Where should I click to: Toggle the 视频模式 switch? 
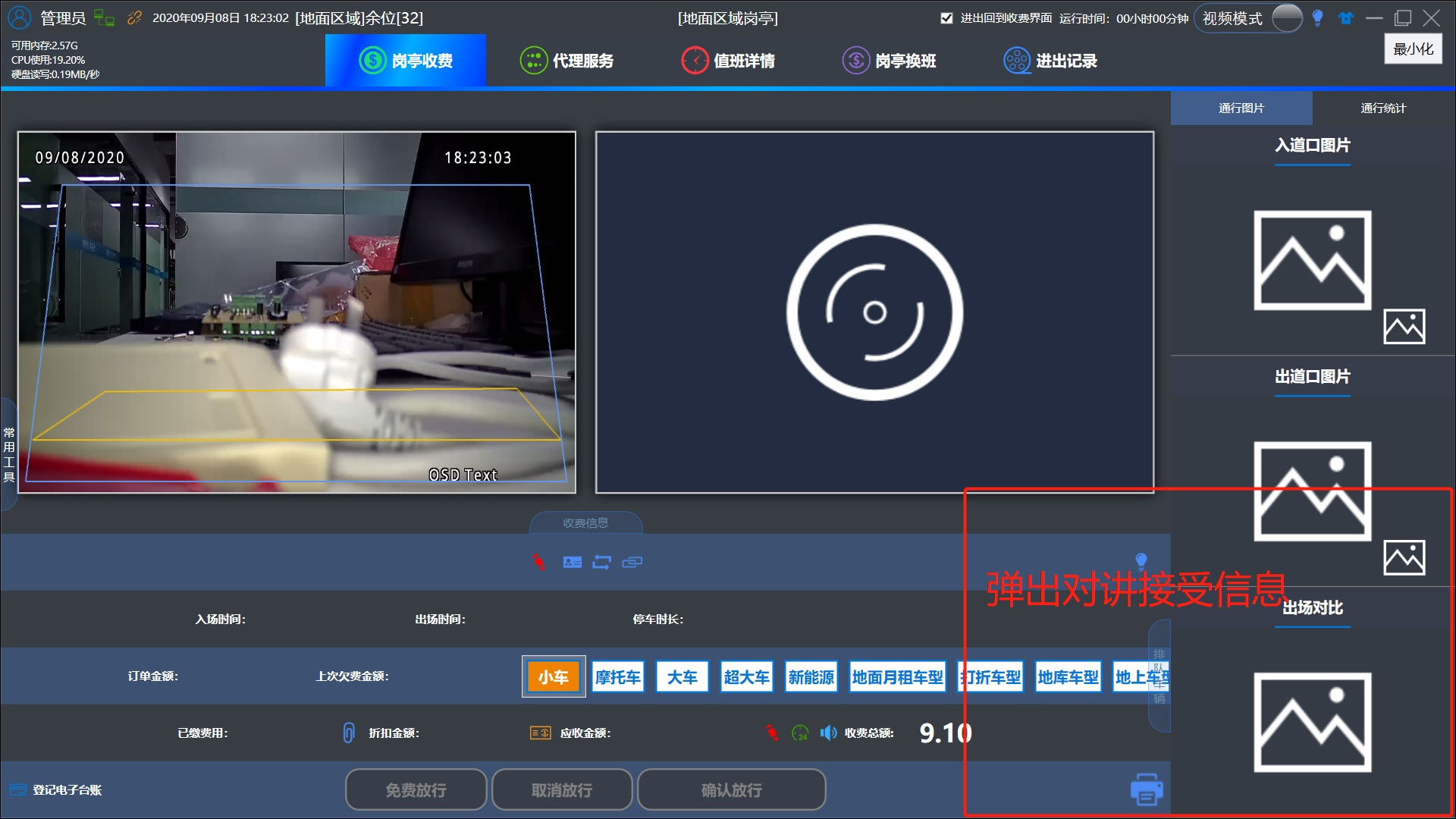1287,18
